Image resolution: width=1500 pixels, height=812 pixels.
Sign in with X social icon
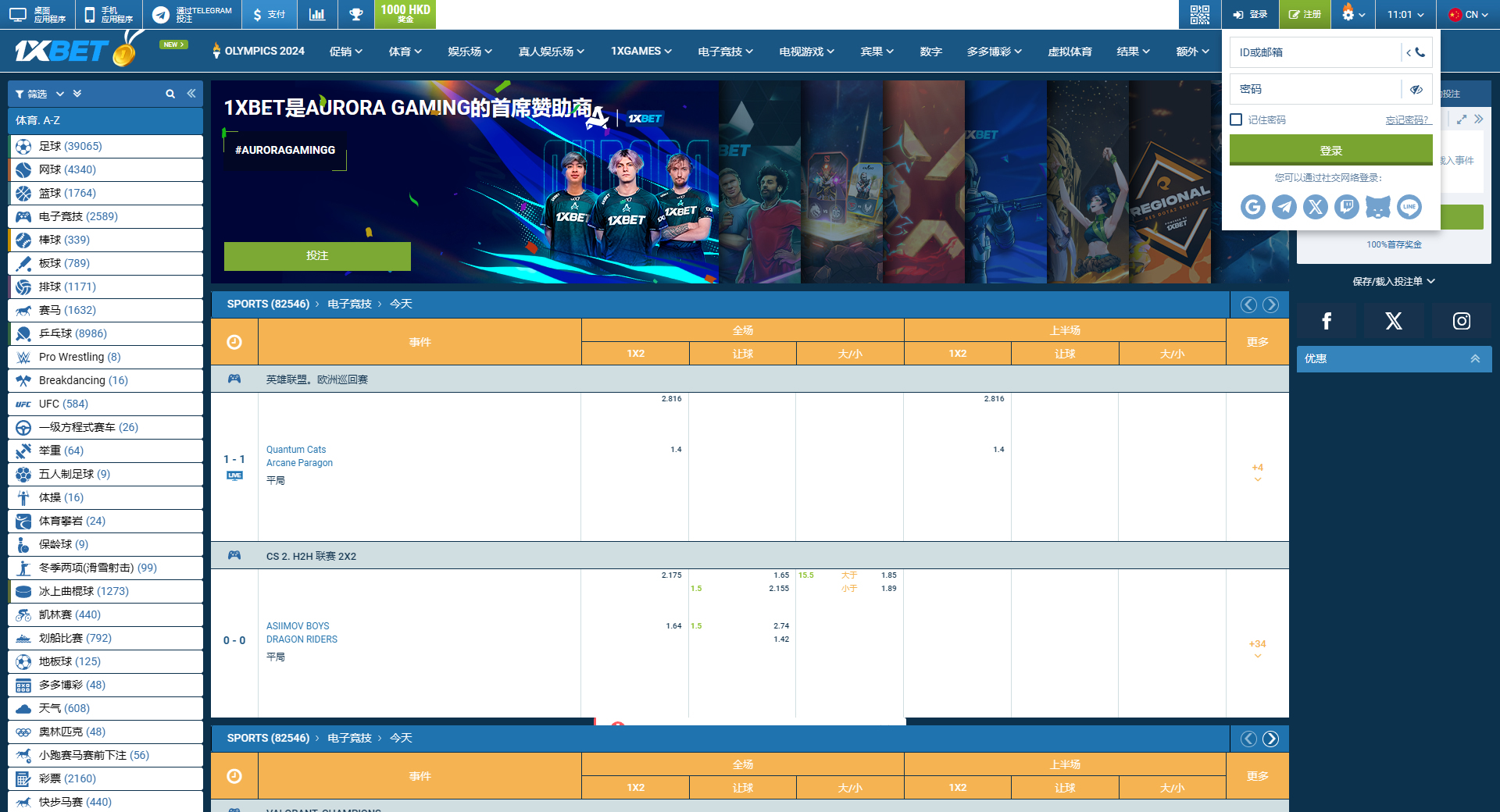[1316, 207]
